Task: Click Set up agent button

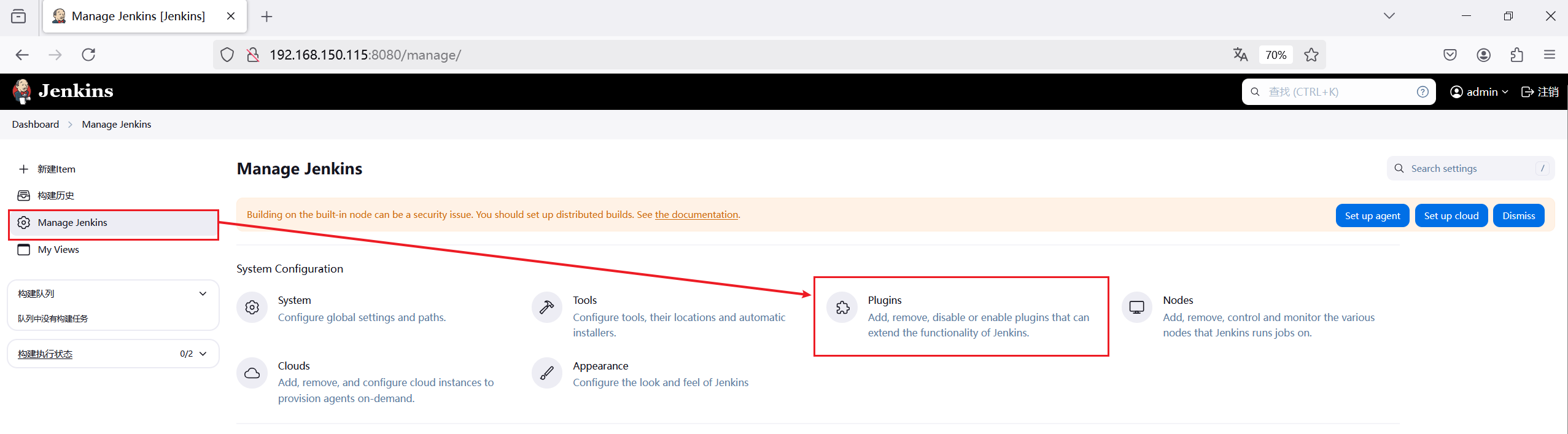Action: (1372, 215)
